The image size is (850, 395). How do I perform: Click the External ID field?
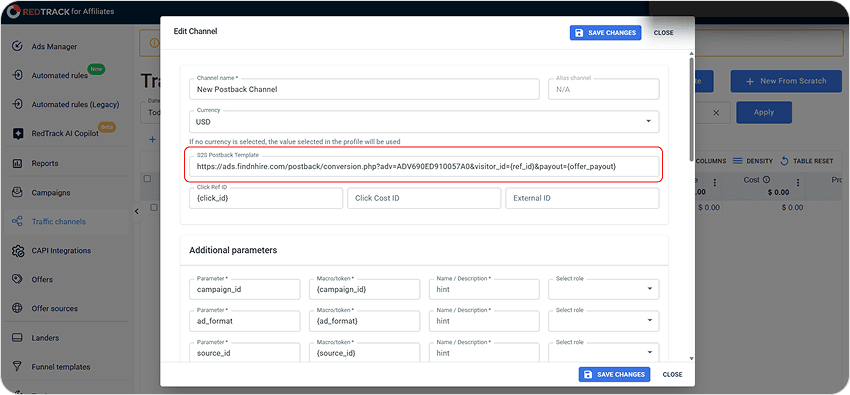[x=582, y=198]
